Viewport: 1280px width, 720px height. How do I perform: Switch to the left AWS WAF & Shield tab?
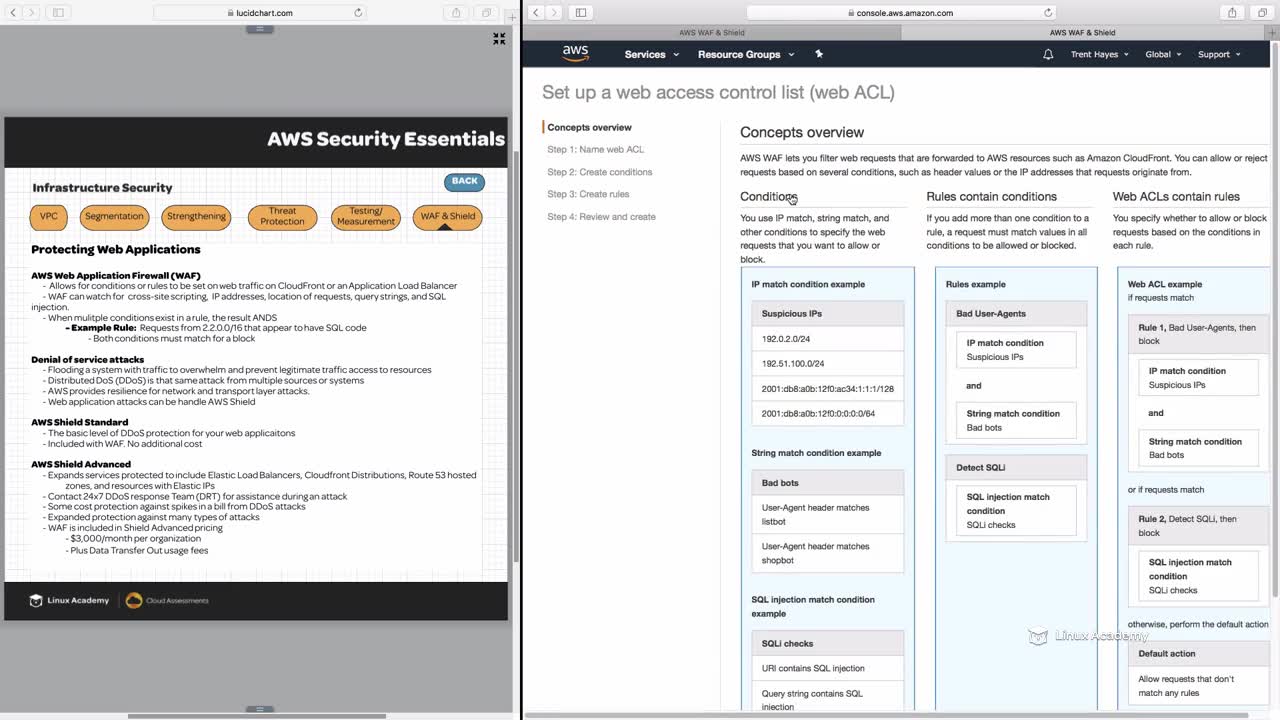(x=711, y=32)
